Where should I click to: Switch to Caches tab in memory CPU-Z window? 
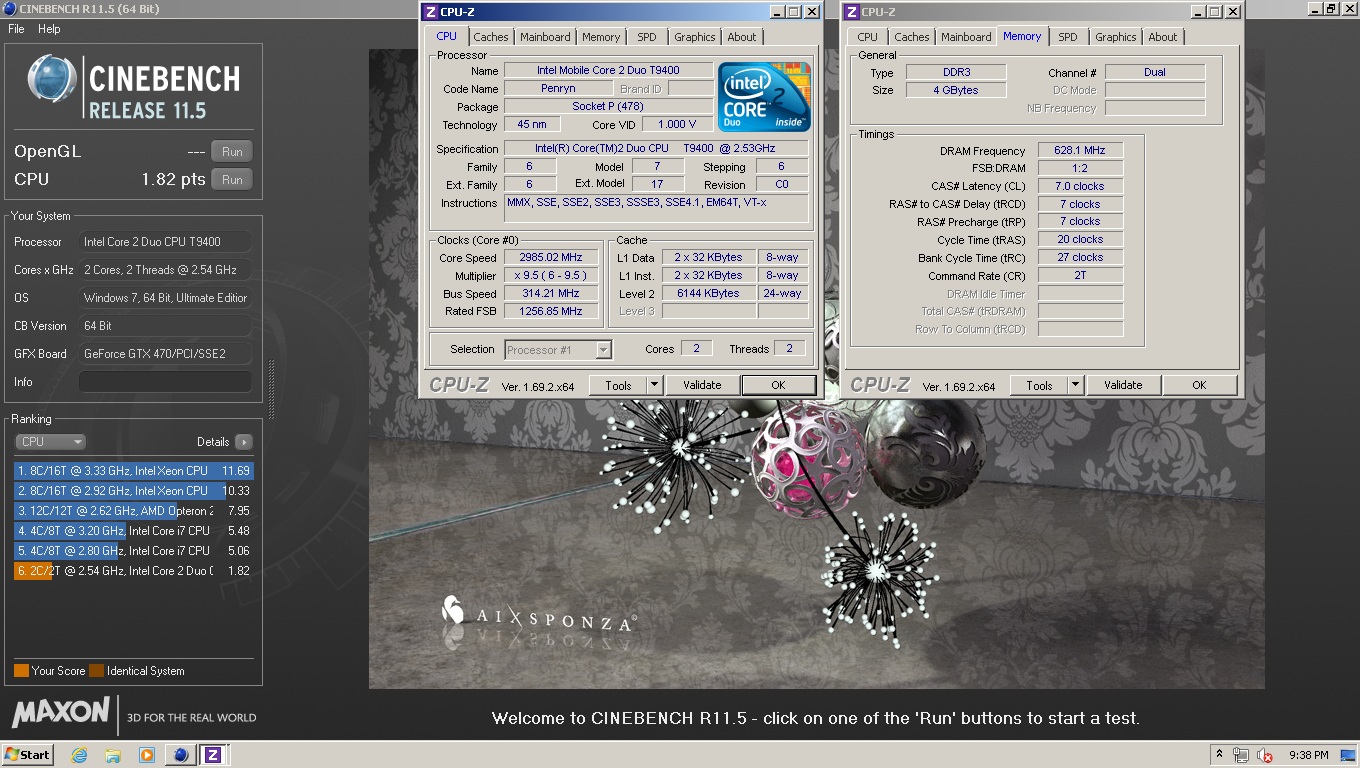point(911,37)
